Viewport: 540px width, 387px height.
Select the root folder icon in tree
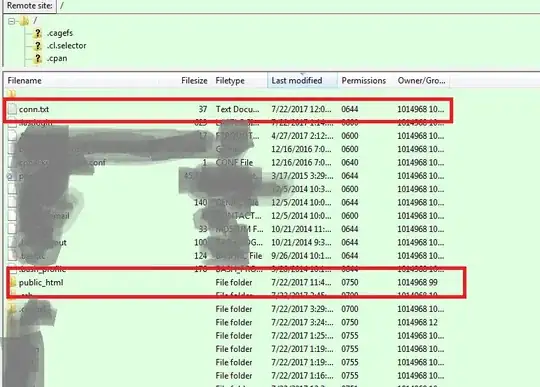(x=24, y=21)
